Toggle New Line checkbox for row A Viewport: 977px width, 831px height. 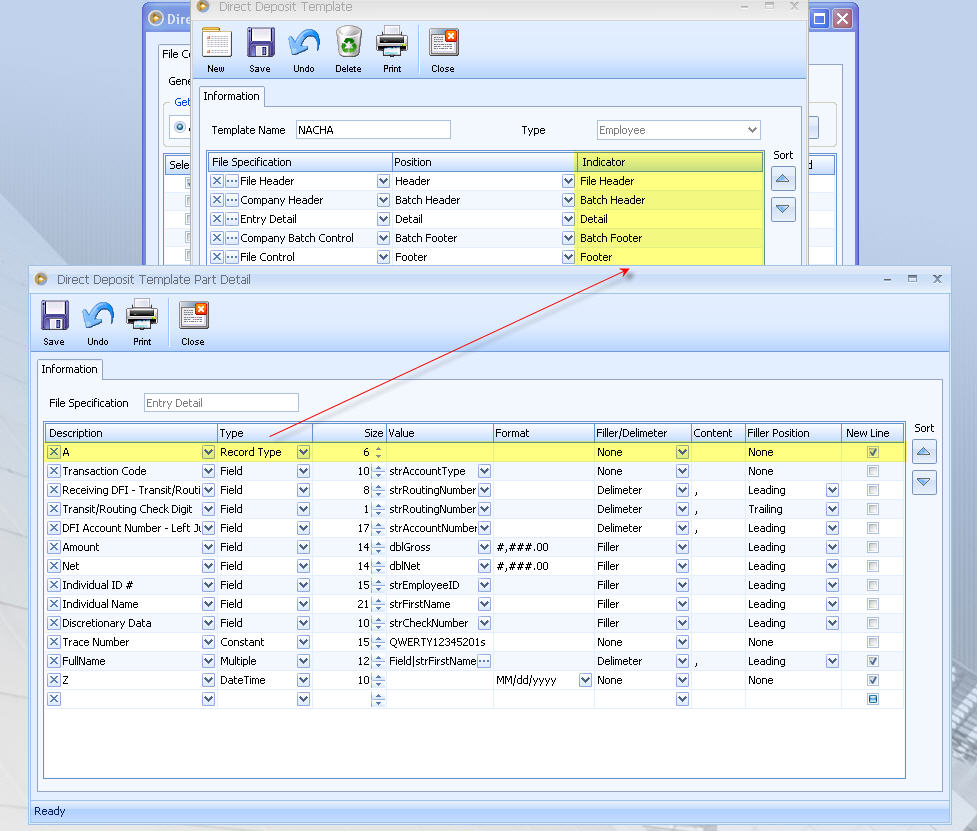[873, 452]
